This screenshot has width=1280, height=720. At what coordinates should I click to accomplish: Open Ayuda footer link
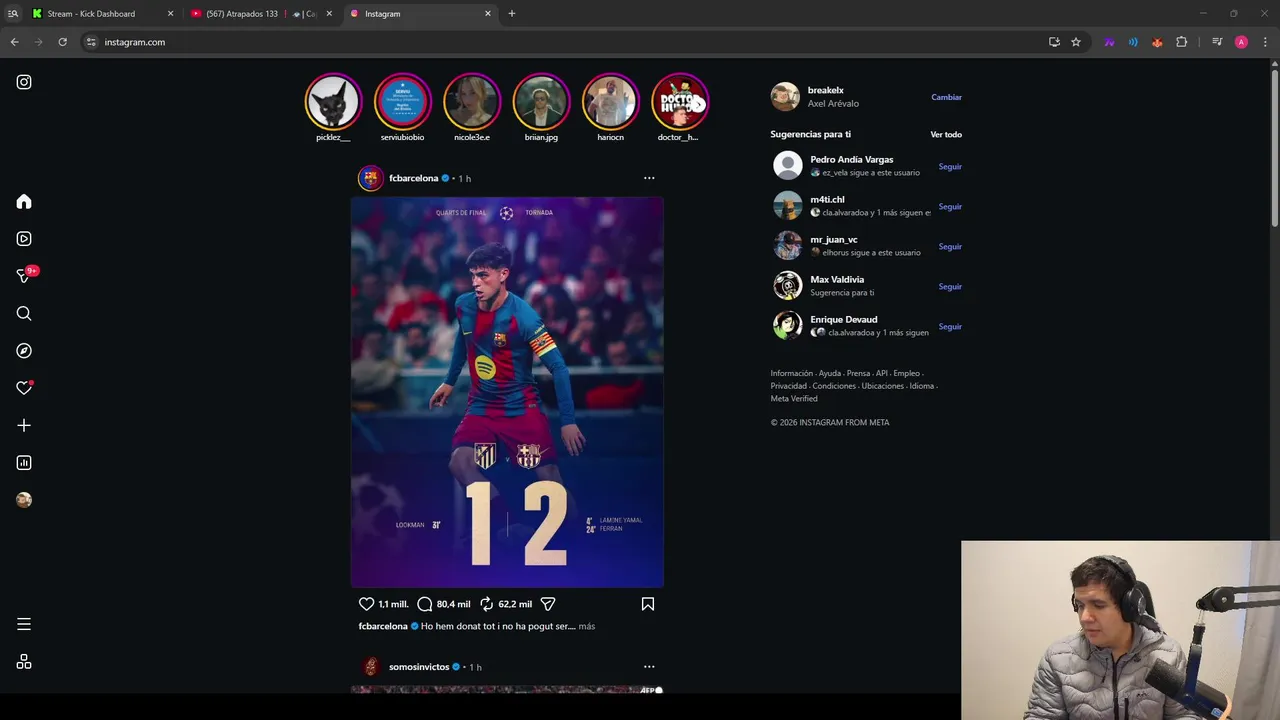pyautogui.click(x=830, y=373)
